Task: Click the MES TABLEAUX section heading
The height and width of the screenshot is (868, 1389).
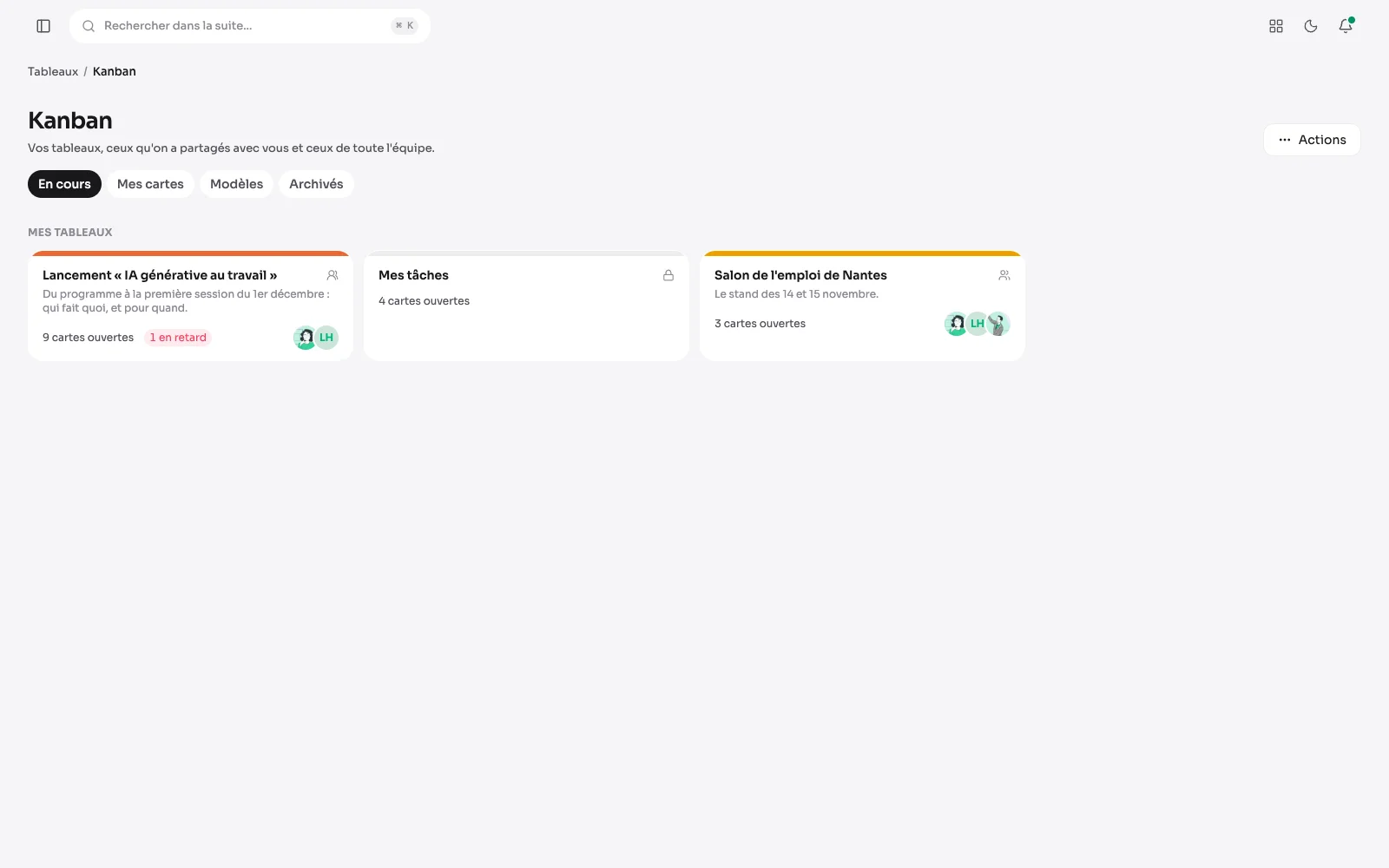Action: [70, 232]
